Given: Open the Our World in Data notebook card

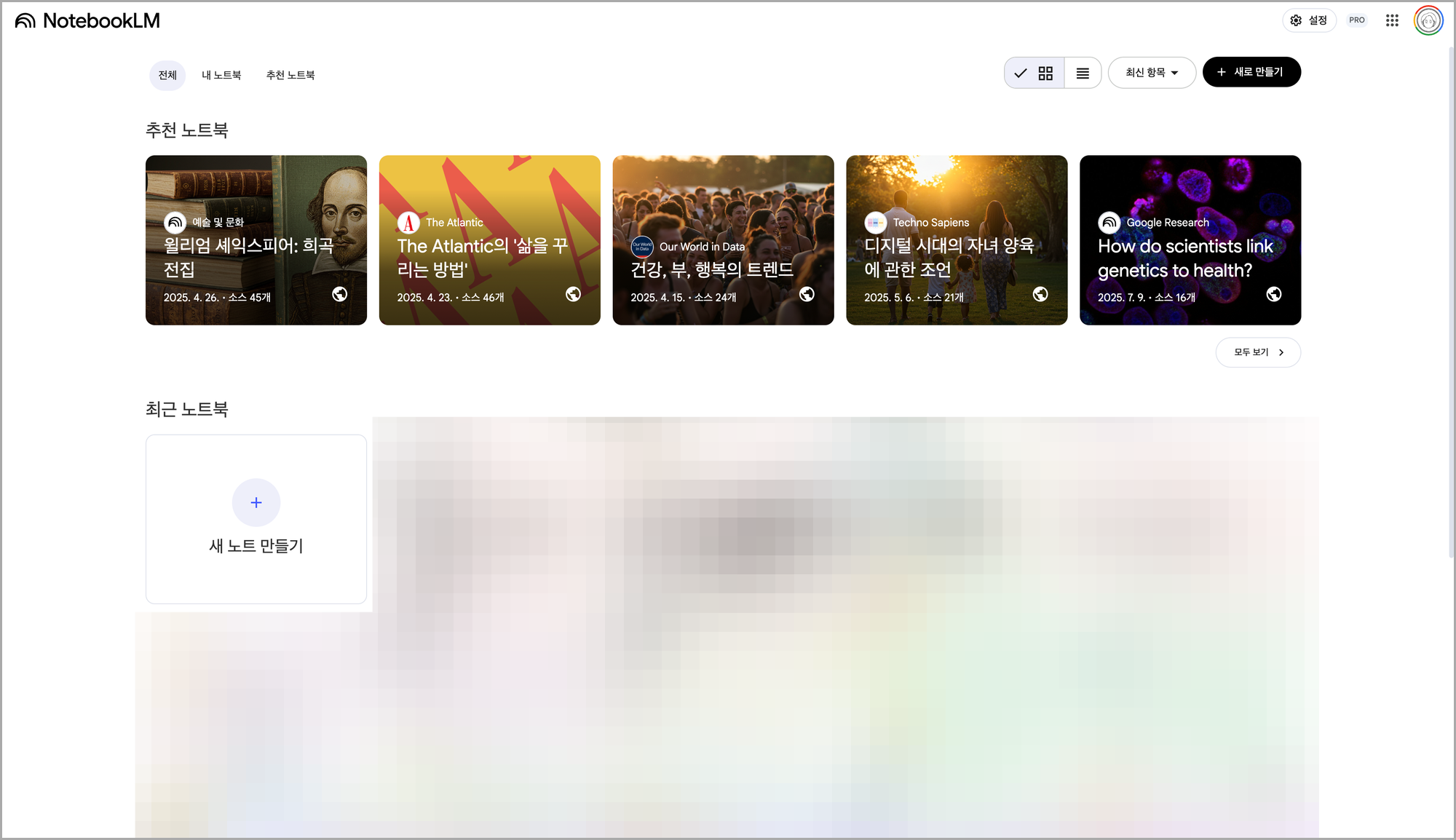Looking at the screenshot, I should (x=723, y=240).
